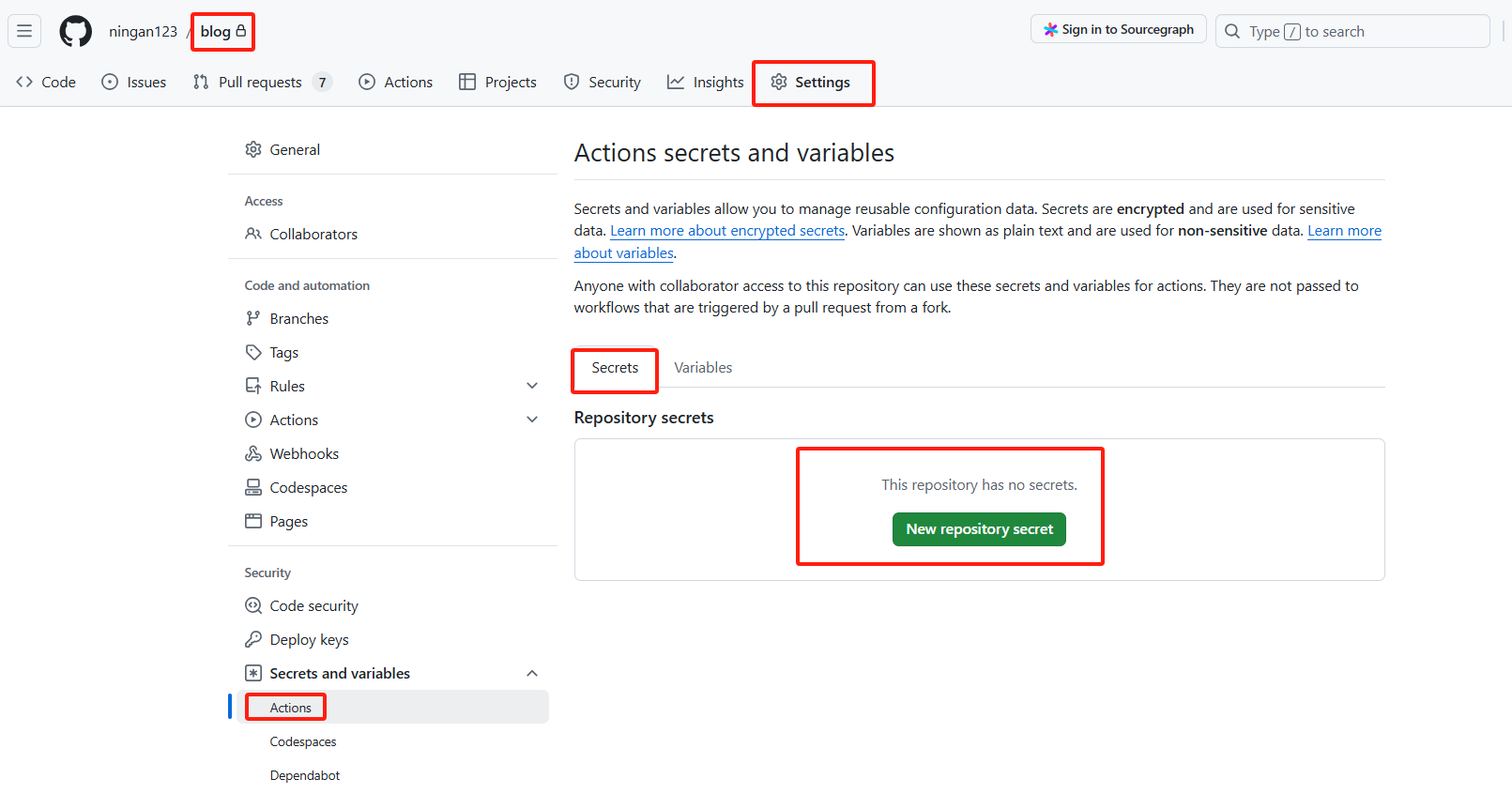Image resolution: width=1512 pixels, height=794 pixels.
Task: Expand the sidebar Actions section chevron
Action: pos(532,420)
